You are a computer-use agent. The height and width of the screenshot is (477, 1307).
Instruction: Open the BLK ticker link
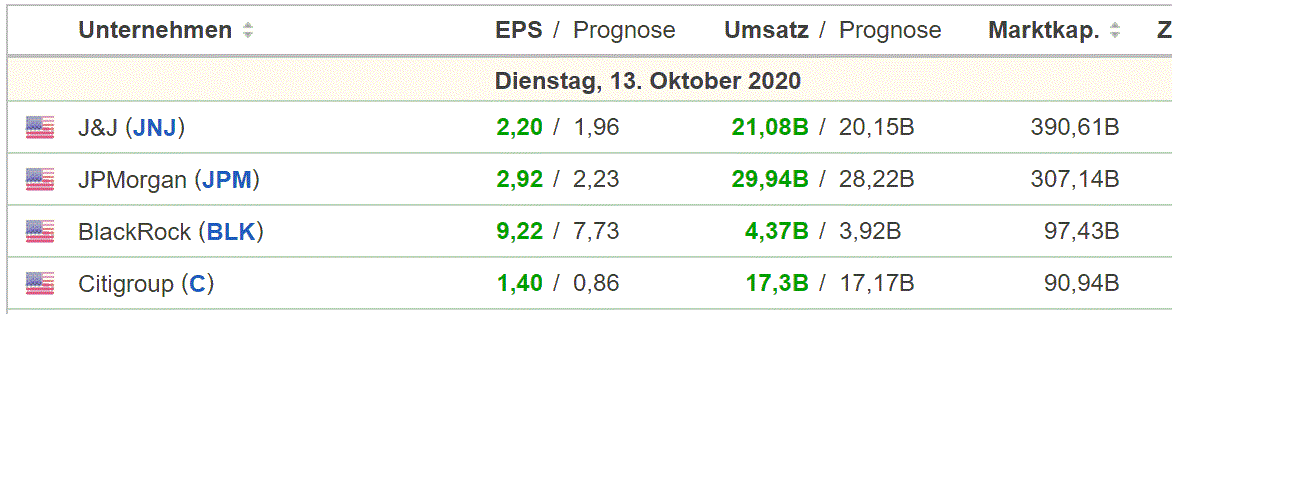click(232, 232)
